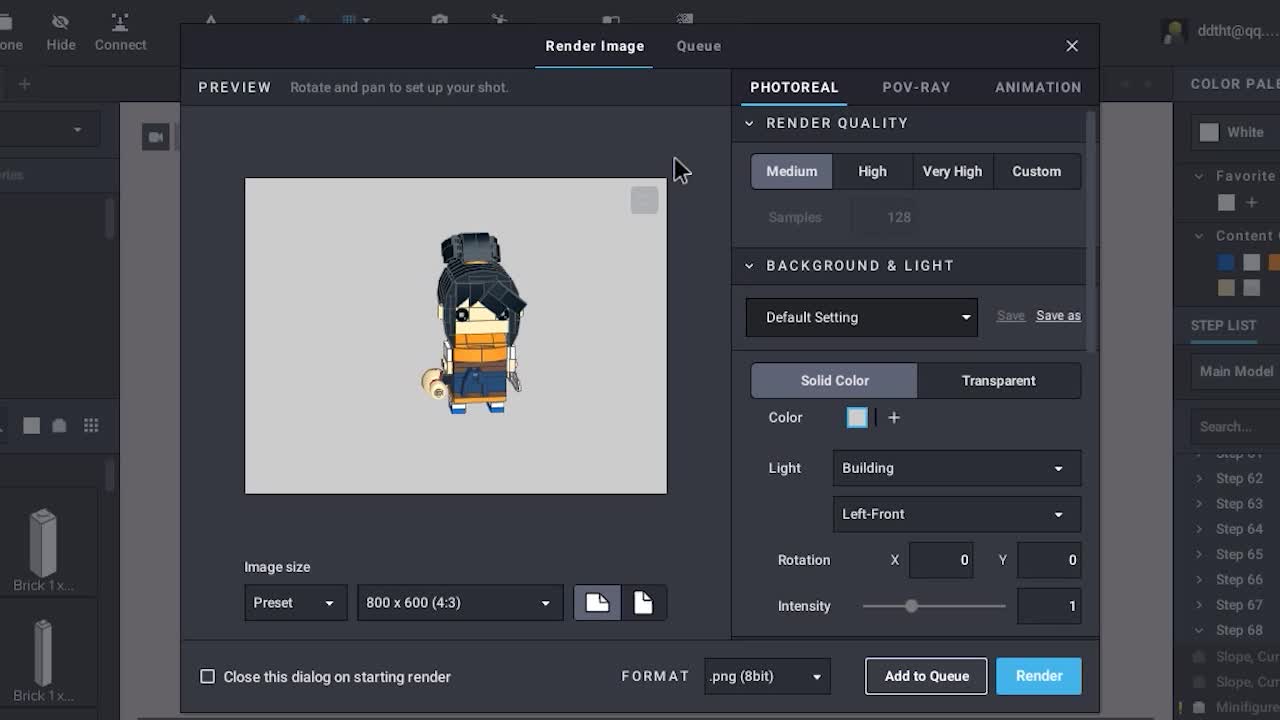This screenshot has width=1280, height=720.
Task: Set render quality to High
Action: [872, 171]
